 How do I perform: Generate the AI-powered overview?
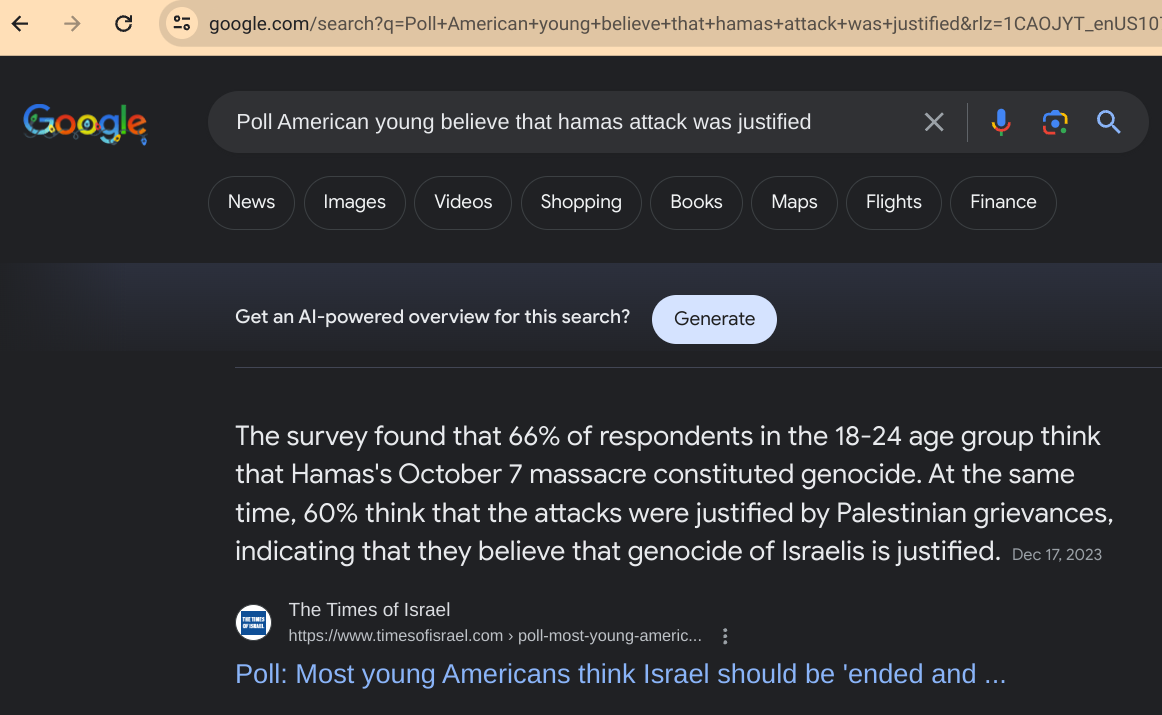coord(714,319)
